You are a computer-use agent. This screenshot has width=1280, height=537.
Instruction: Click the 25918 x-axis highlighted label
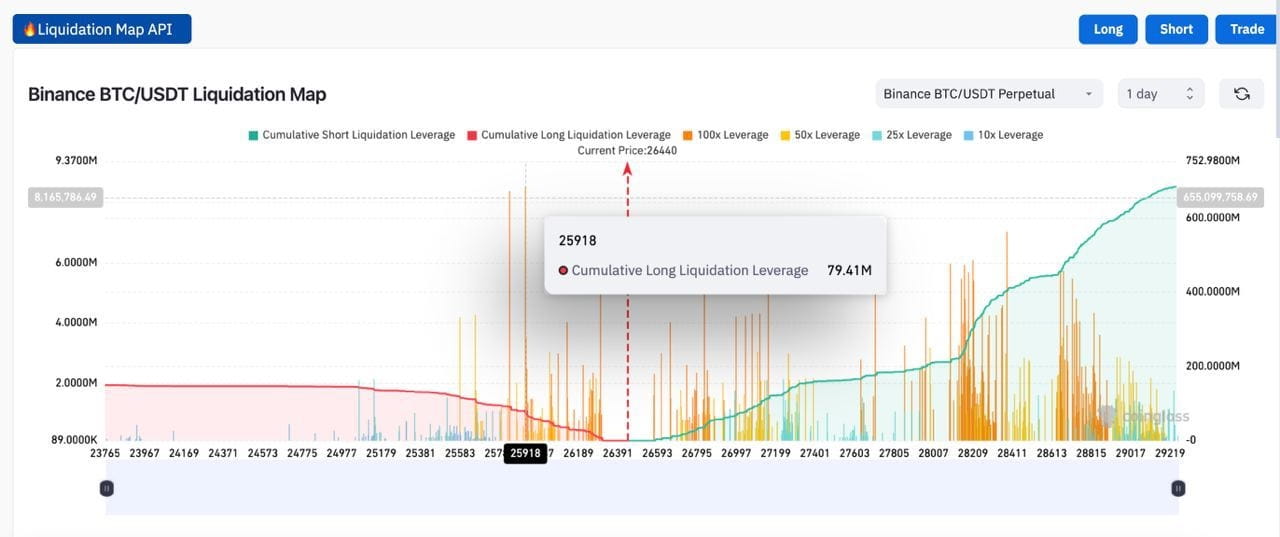[525, 453]
